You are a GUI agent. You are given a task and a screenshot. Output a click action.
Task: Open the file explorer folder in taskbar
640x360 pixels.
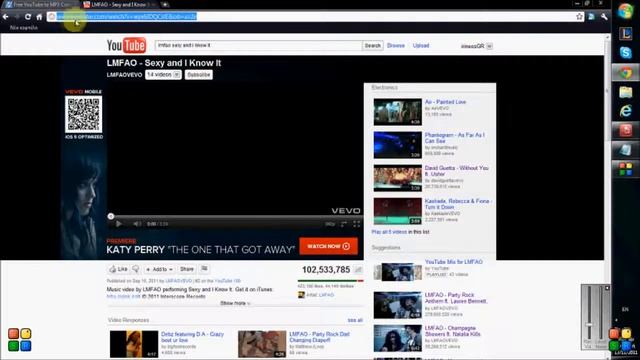pos(625,92)
